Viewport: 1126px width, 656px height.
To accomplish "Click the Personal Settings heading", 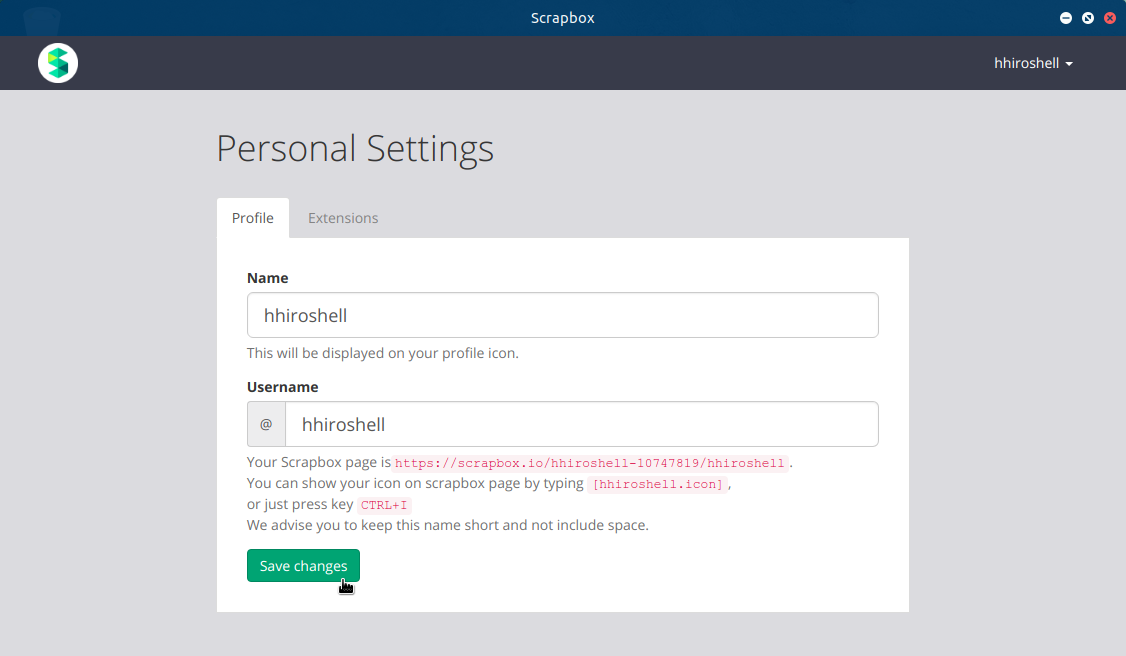I will click(355, 149).
